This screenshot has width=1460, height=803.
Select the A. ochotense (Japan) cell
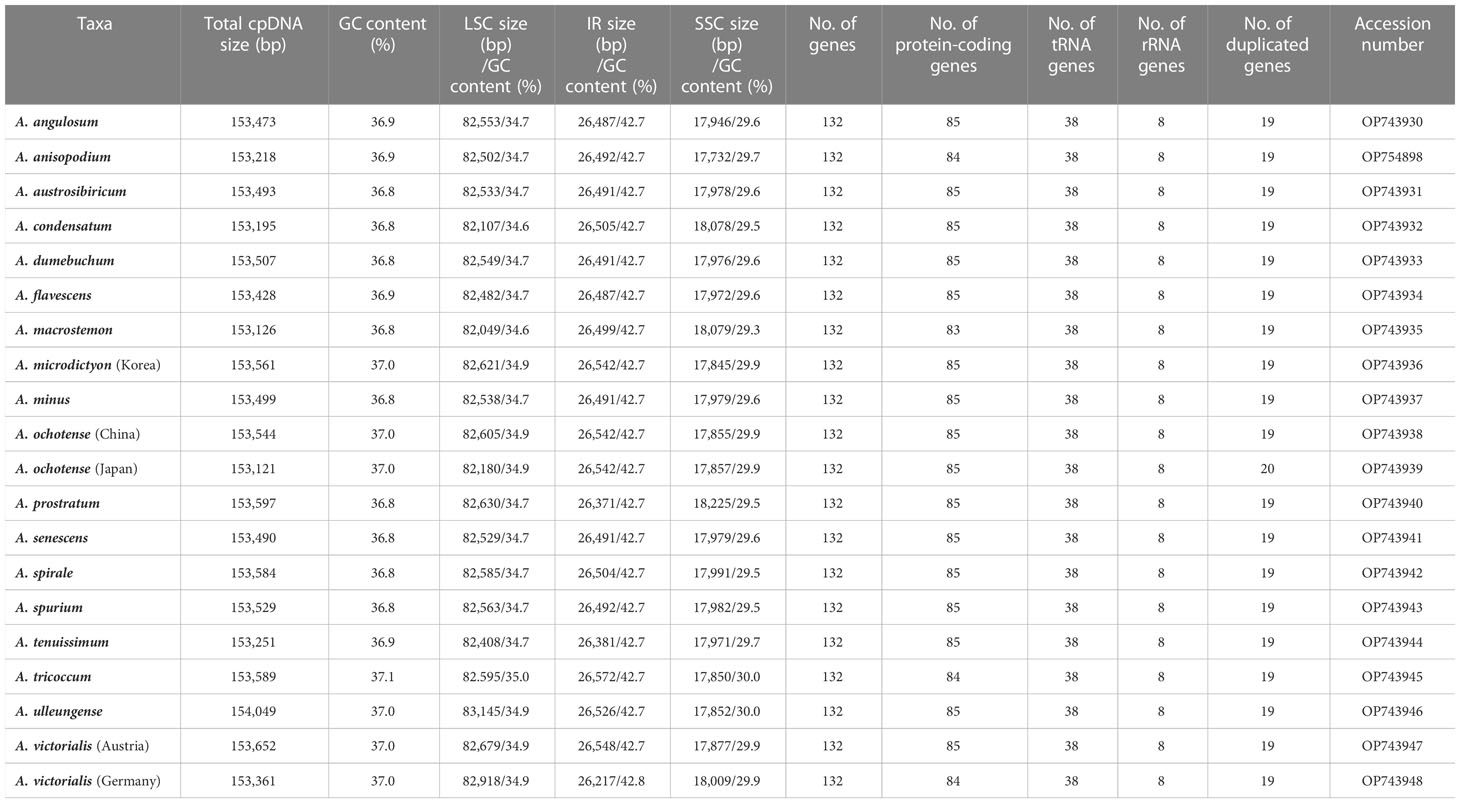78,468
